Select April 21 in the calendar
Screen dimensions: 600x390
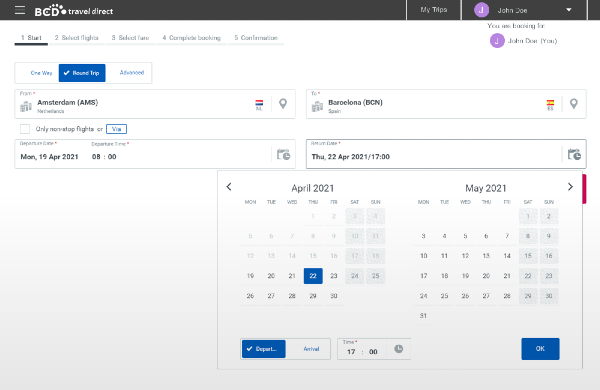[292, 276]
